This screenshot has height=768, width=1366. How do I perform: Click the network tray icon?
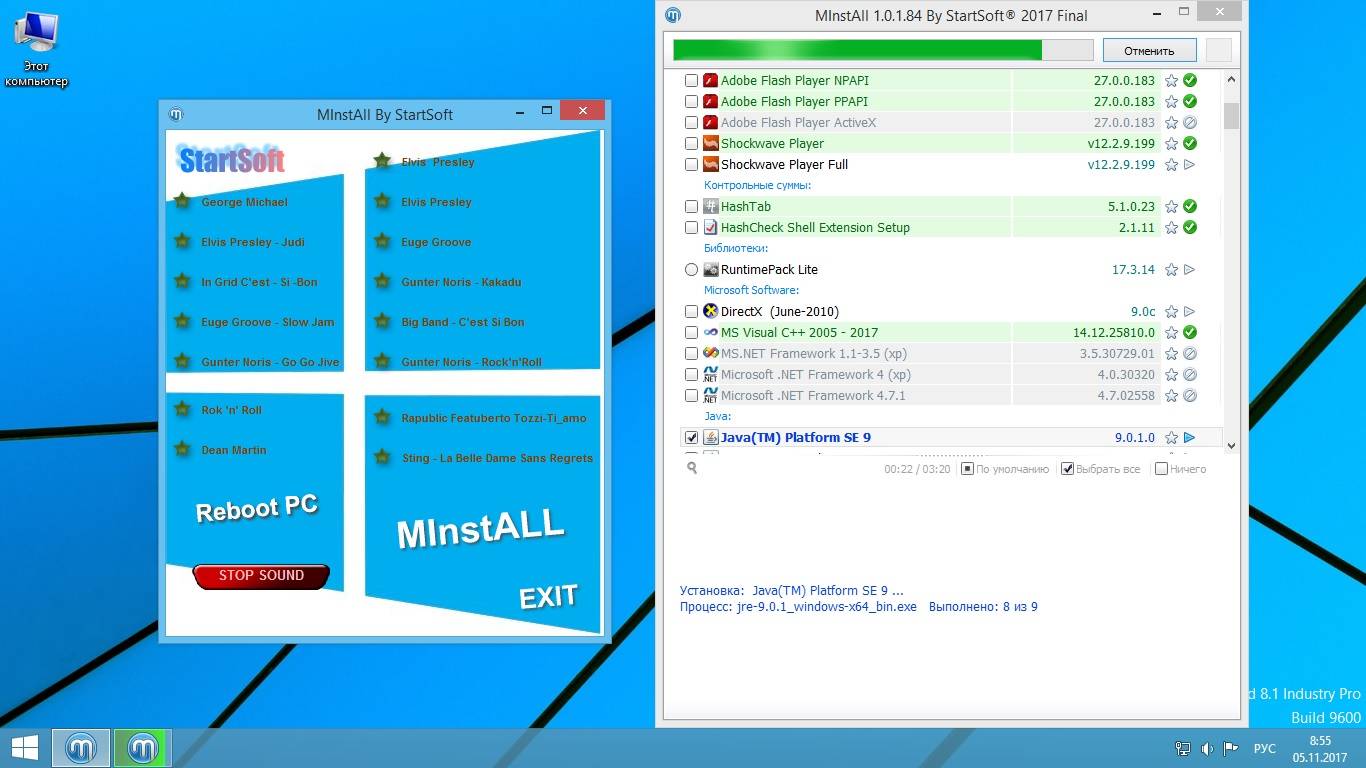pyautogui.click(x=1183, y=748)
